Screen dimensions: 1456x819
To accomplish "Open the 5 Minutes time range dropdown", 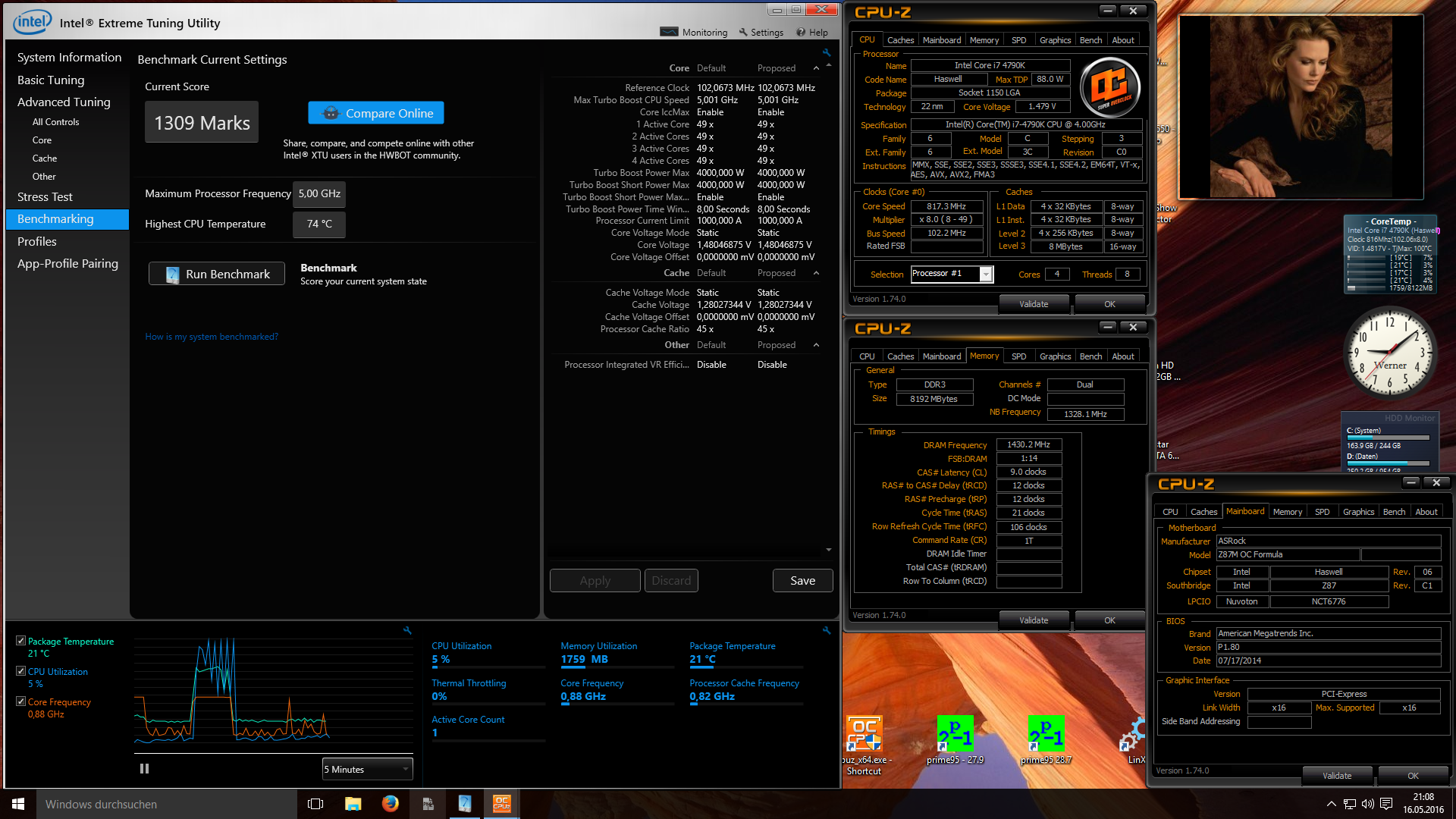I will click(x=368, y=769).
